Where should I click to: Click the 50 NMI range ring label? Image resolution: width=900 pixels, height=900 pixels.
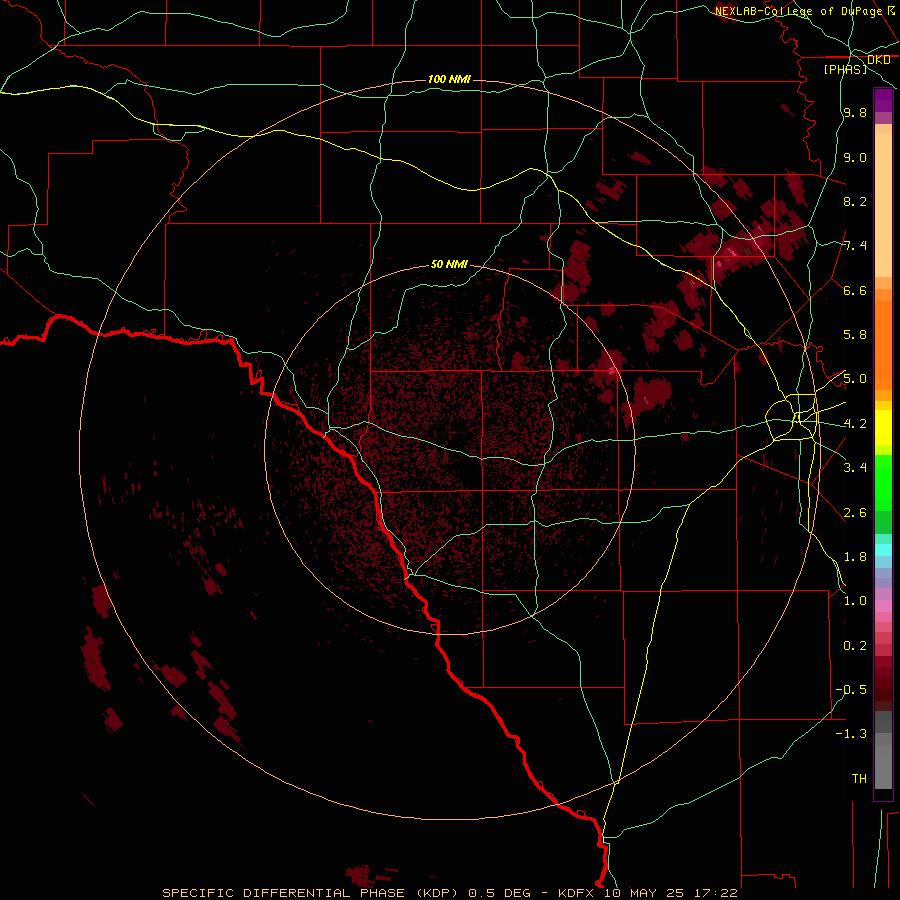pyautogui.click(x=449, y=264)
